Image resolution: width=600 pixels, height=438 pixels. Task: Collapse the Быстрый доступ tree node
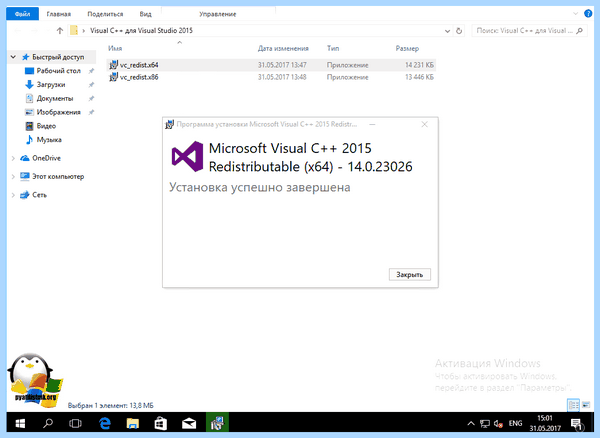(x=13, y=57)
